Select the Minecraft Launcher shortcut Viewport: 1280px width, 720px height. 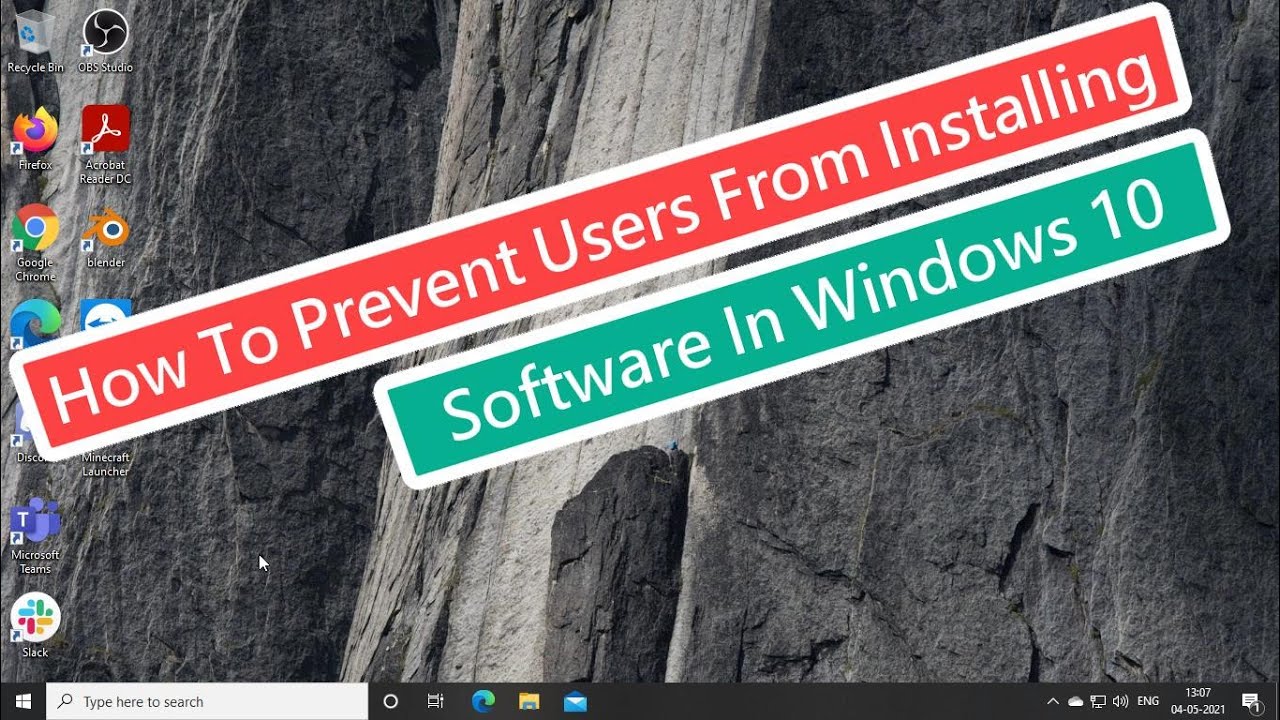coord(105,463)
